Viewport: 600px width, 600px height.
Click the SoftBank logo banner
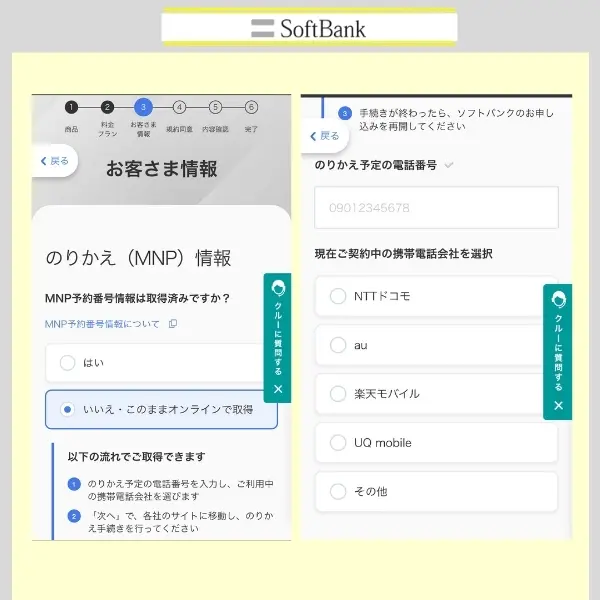click(309, 28)
